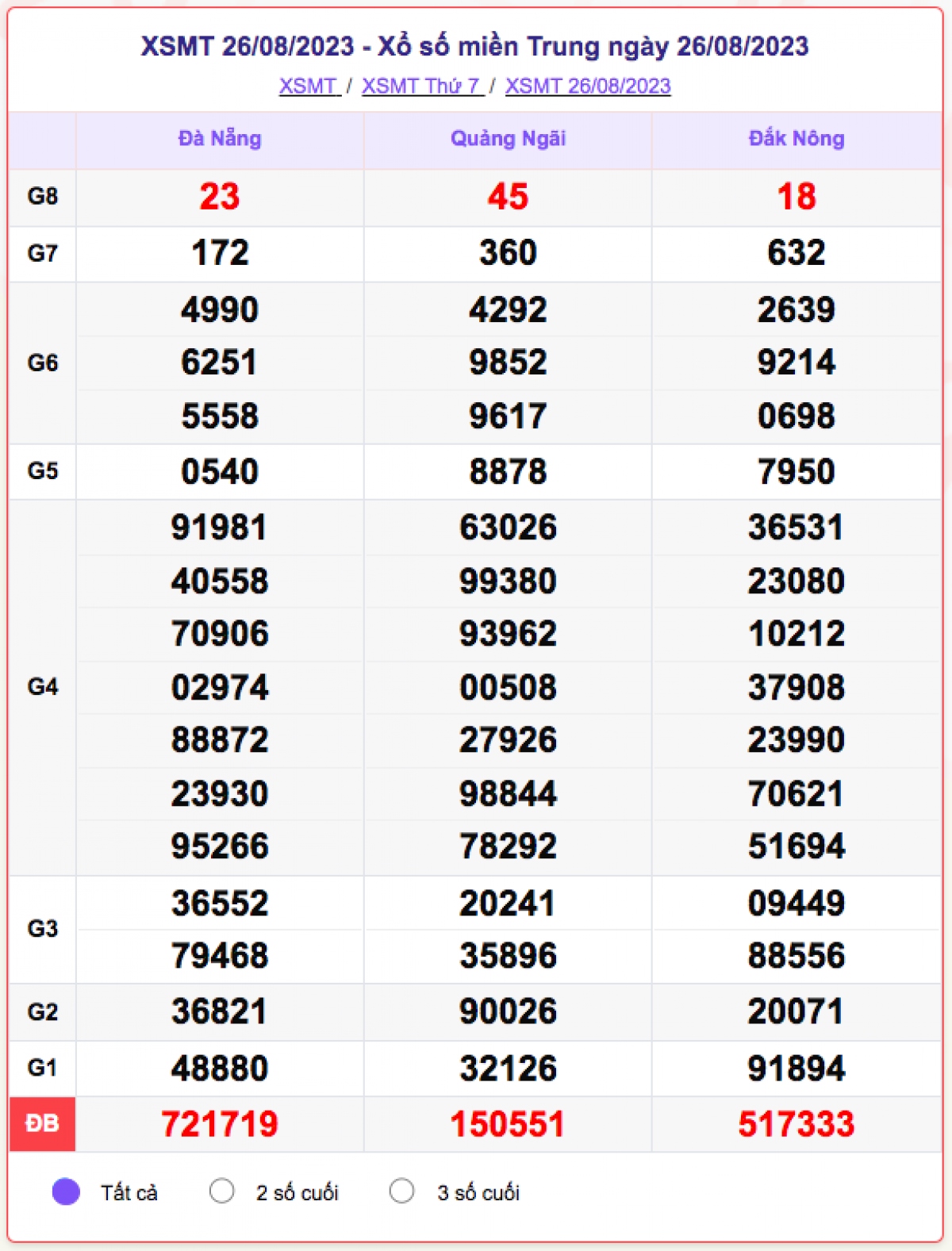Click the 'XSMT 26/08/2023' breadcrumb link
Screen dimensions: 952x1251
click(588, 86)
